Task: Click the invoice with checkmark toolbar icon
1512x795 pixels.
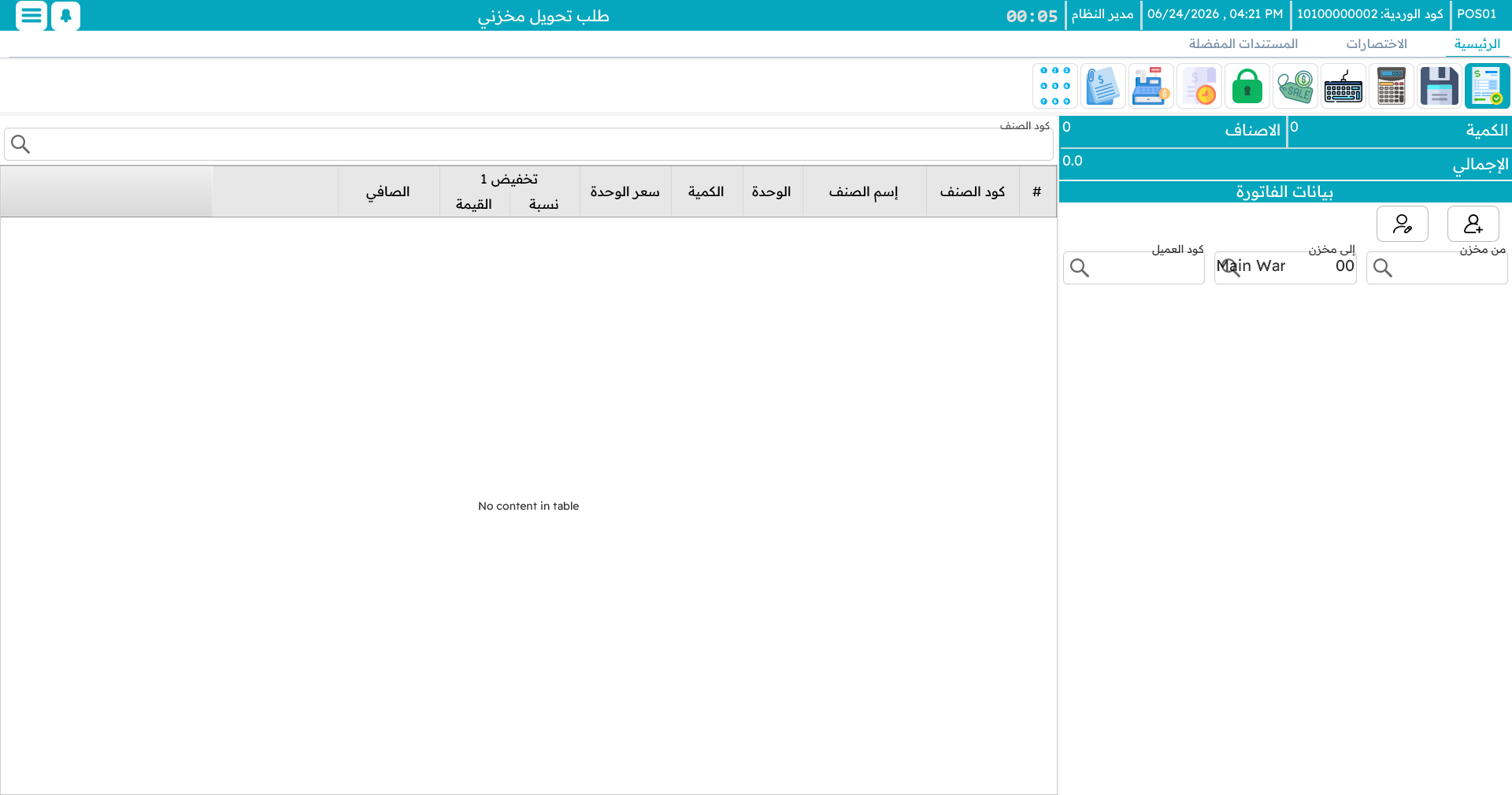Action: (x=1487, y=86)
